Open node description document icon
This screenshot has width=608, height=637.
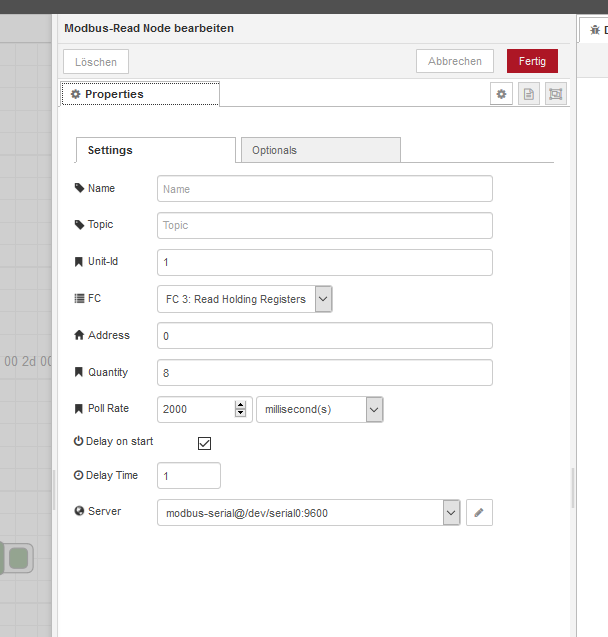[528, 94]
